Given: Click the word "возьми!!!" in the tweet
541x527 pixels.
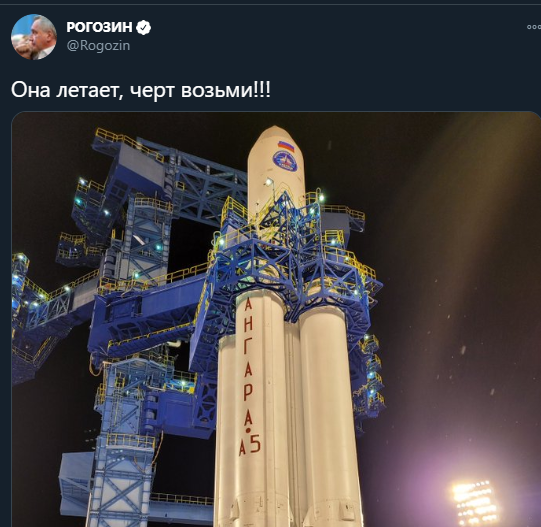Looking at the screenshot, I should (226, 90).
